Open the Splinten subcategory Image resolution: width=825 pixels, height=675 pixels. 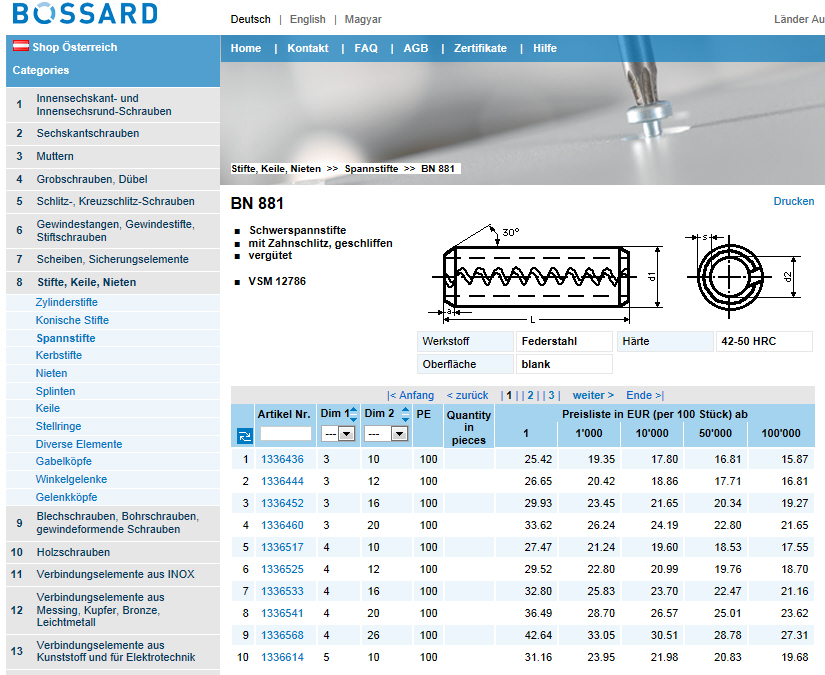tap(55, 391)
